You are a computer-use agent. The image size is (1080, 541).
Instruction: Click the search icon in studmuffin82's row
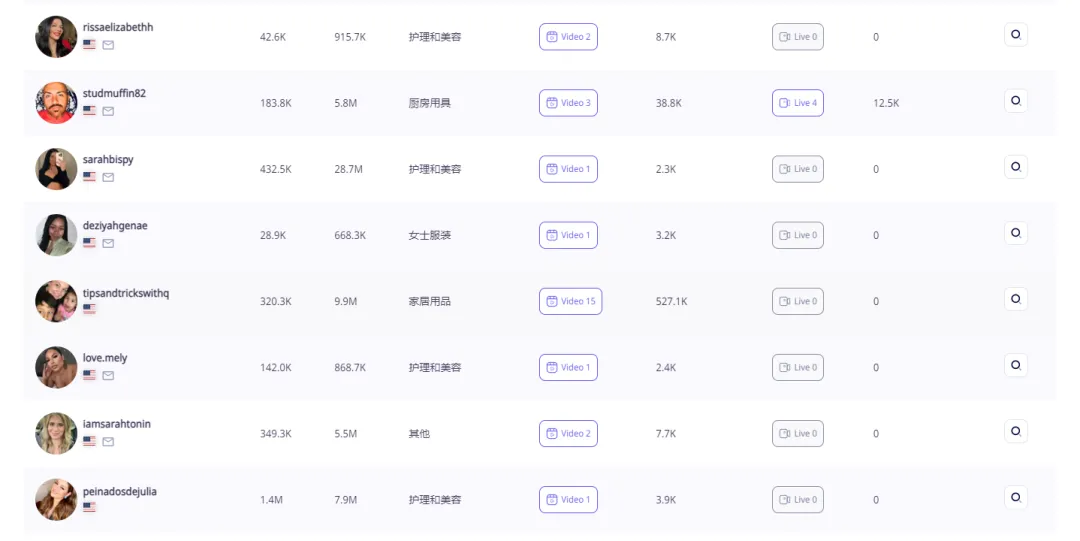click(1015, 101)
